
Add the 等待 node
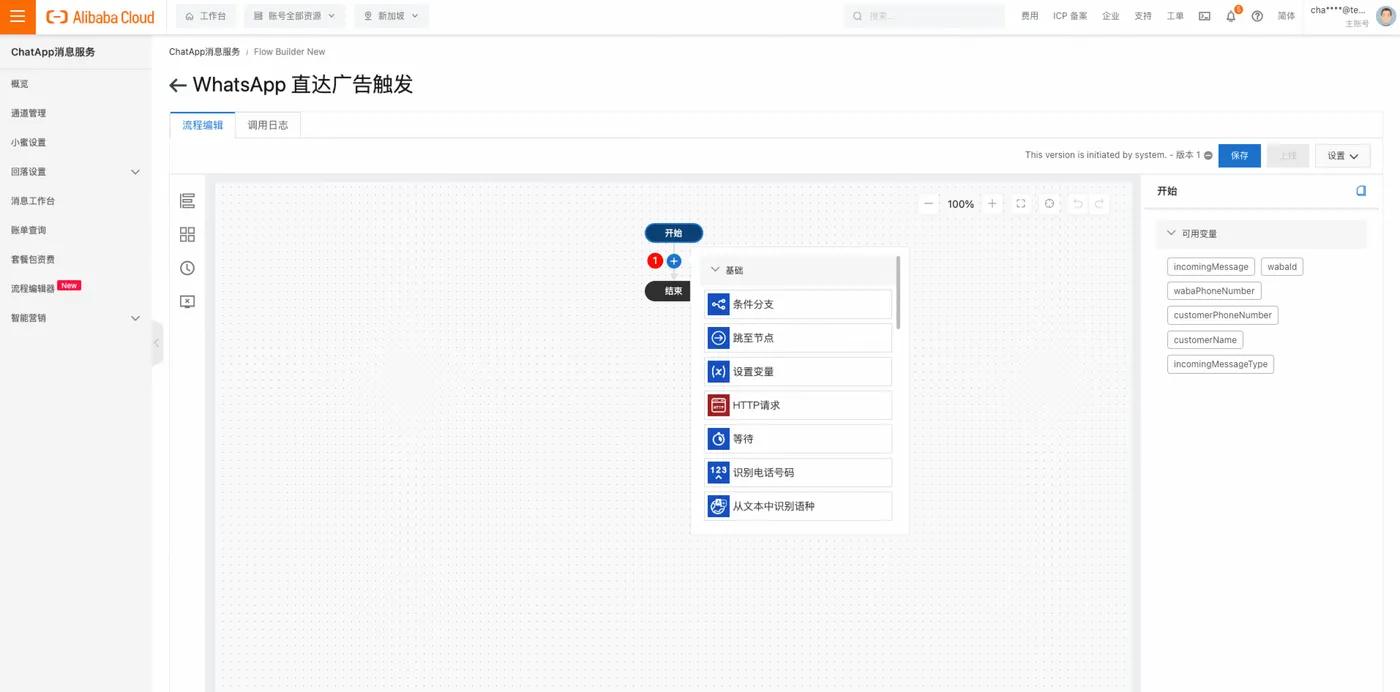coord(798,439)
